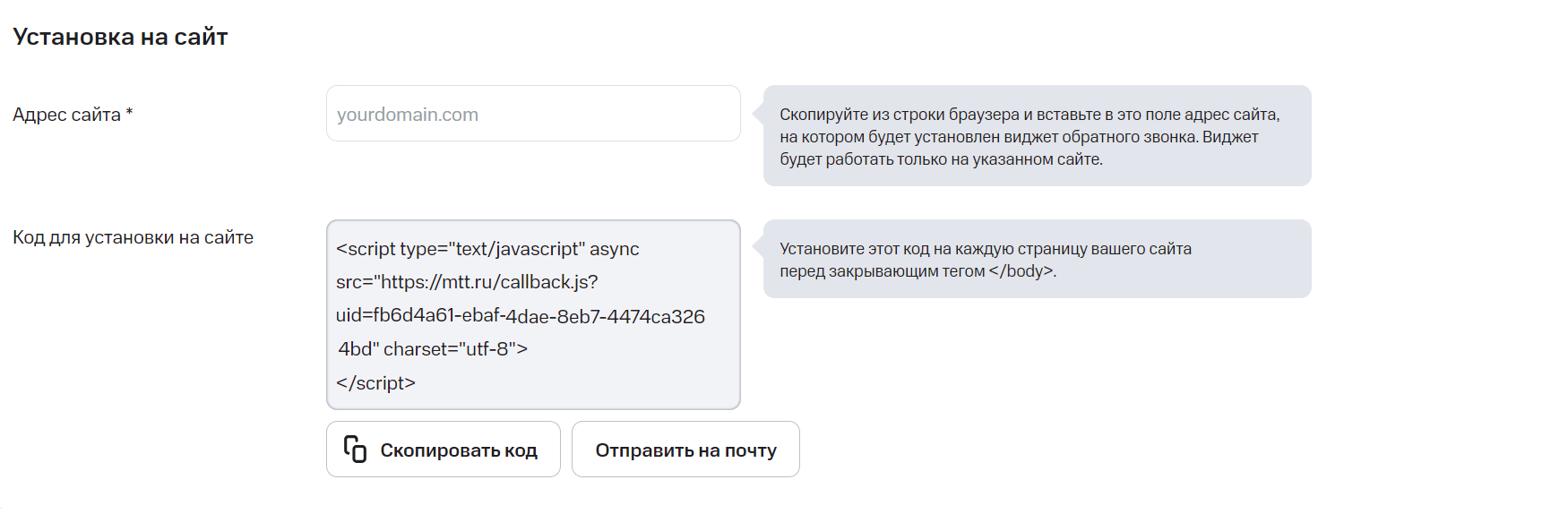The width and height of the screenshot is (1568, 514).
Task: Click the pointer arrow of the address hint bubble
Action: pos(758,115)
